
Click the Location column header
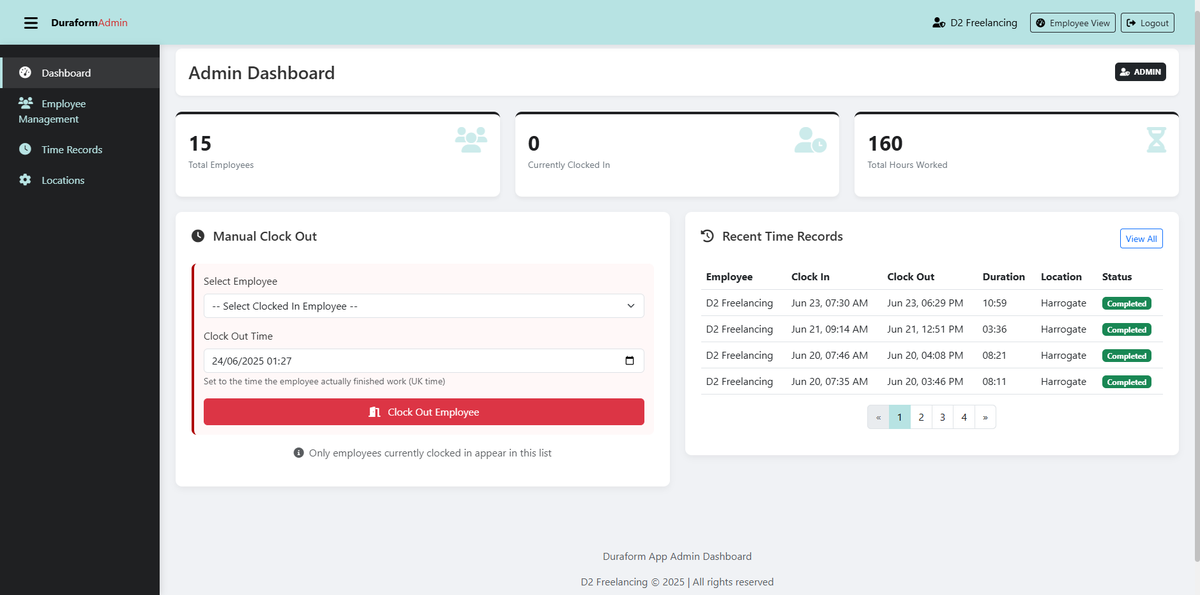click(1061, 277)
